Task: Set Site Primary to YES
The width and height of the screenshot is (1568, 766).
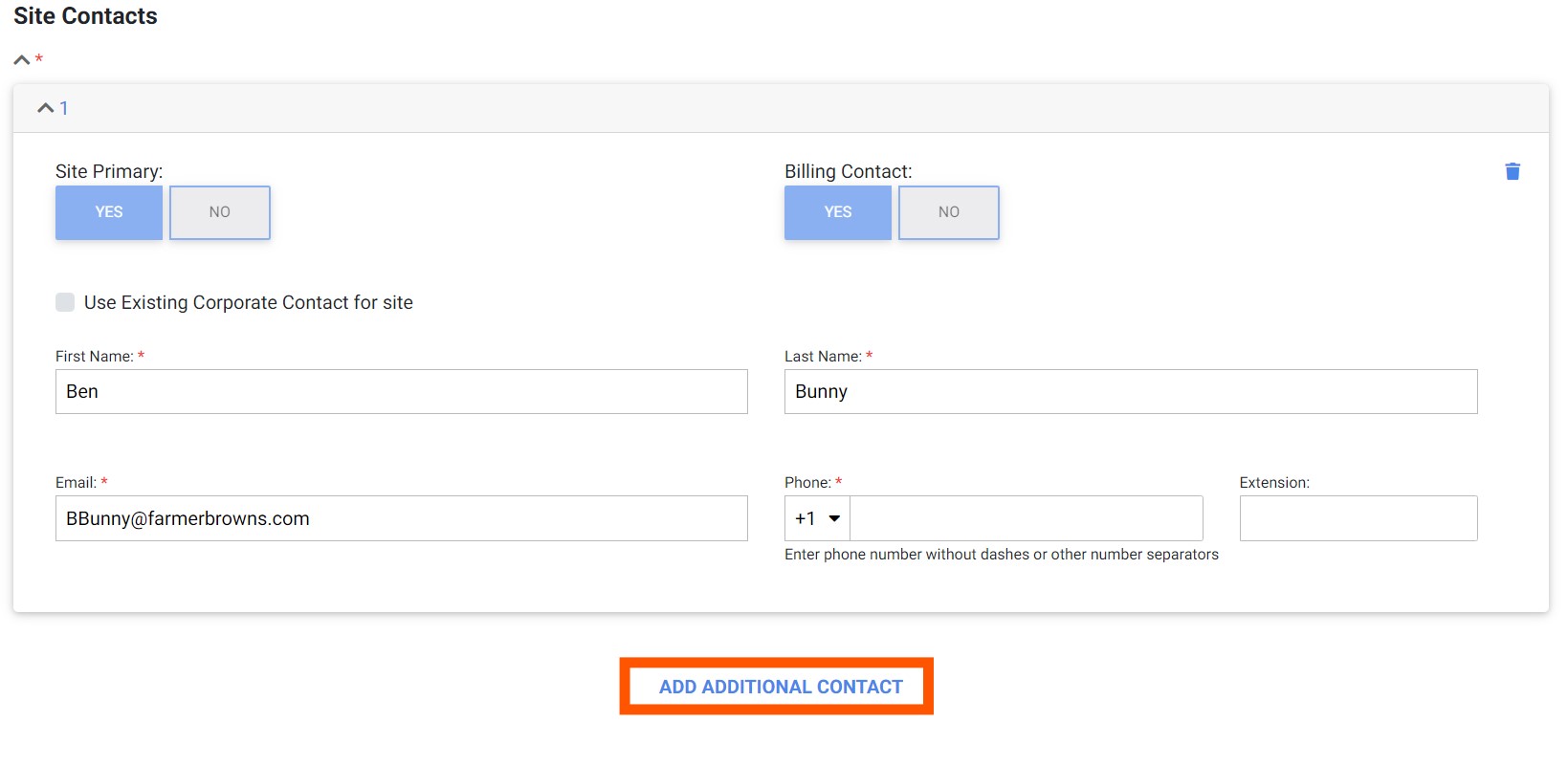Action: pyautogui.click(x=109, y=212)
